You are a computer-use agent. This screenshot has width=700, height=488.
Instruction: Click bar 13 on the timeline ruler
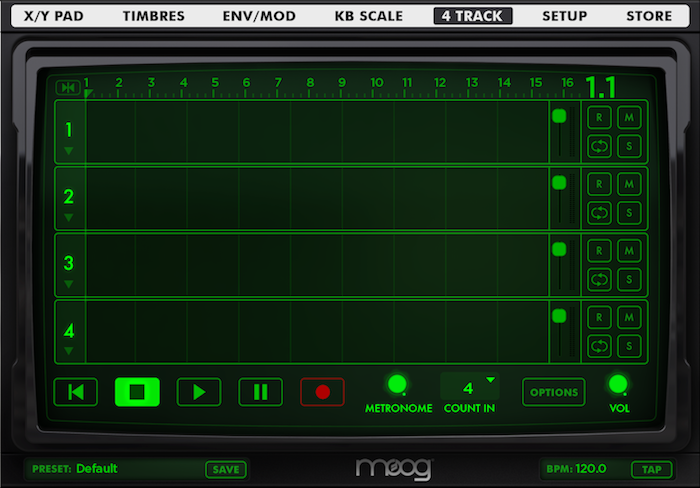pos(472,83)
